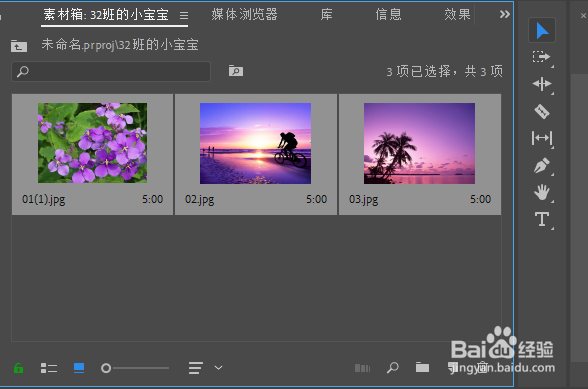Image resolution: width=588 pixels, height=389 pixels.
Task: Click the 02.jpg file name
Action: [x=200, y=199]
